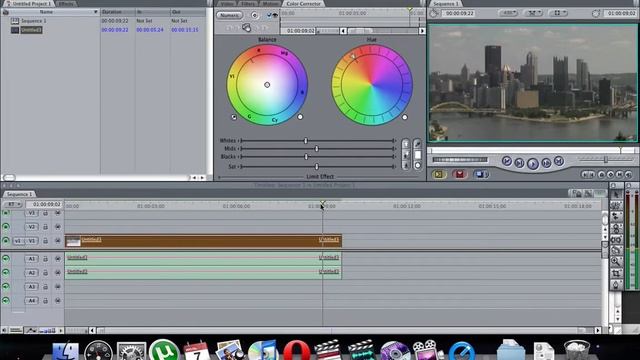Click the Blacks level slider thumb
The image size is (640, 360).
306,156
